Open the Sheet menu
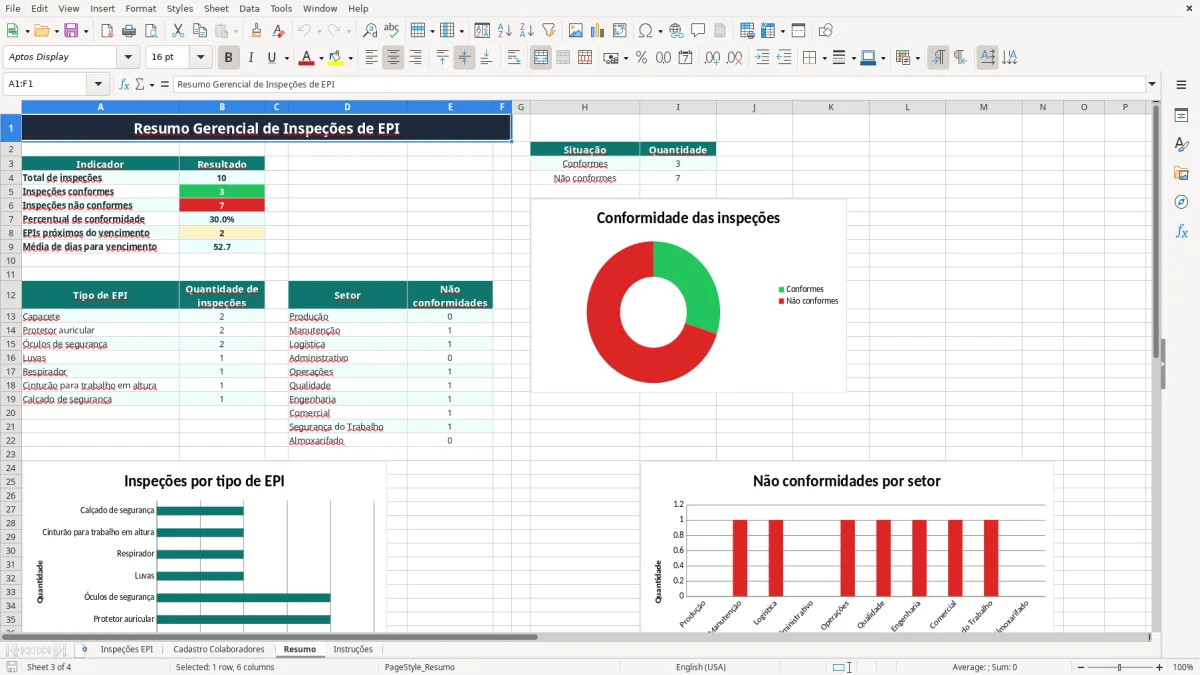This screenshot has width=1200, height=675. click(x=216, y=8)
